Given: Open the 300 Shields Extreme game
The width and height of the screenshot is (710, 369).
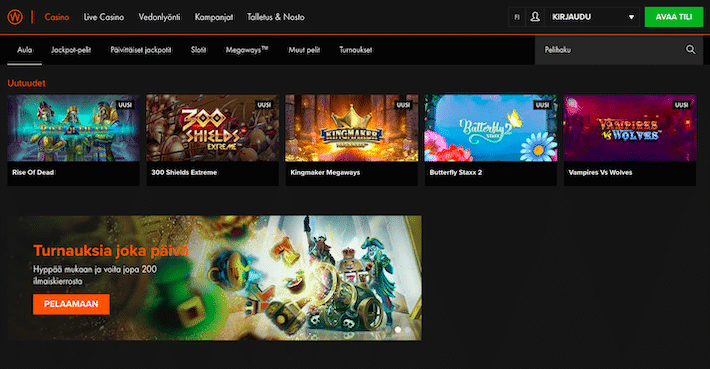Looking at the screenshot, I should point(212,140).
